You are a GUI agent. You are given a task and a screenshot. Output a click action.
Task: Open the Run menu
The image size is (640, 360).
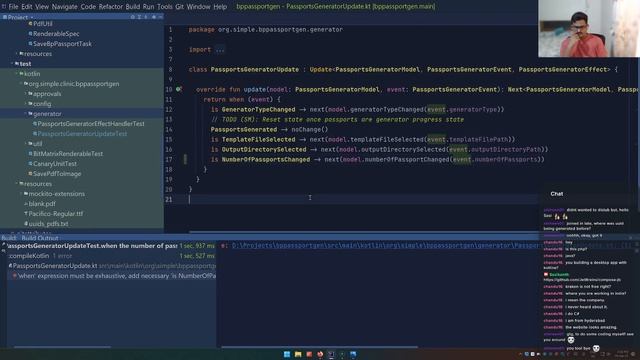point(149,7)
